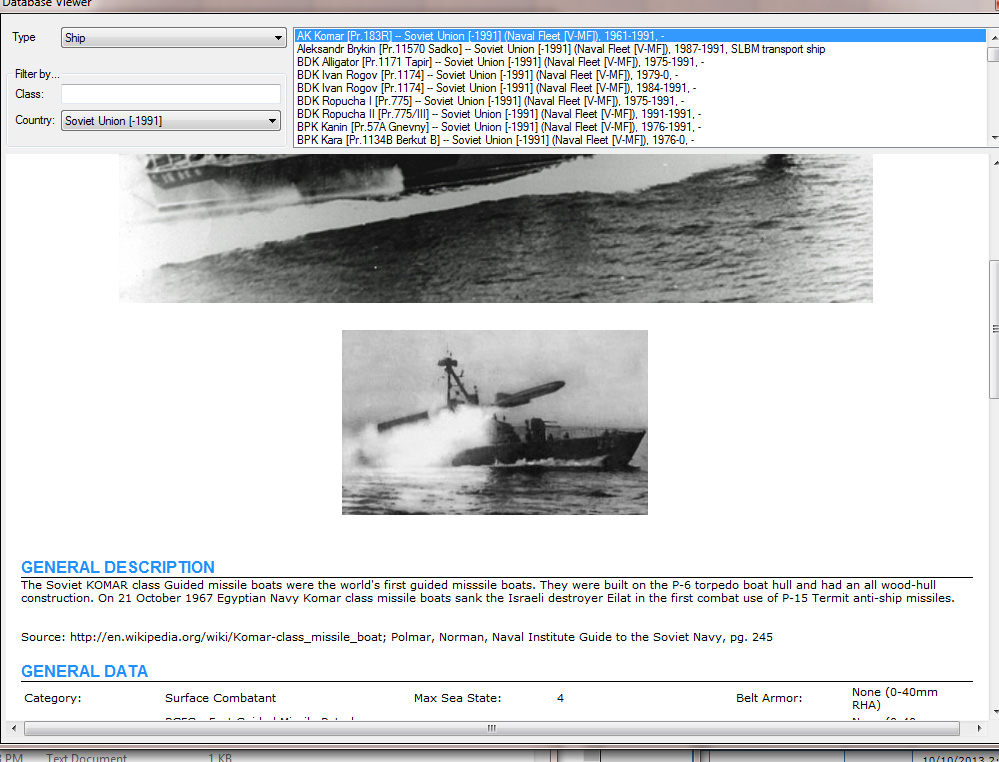Click the GENERAL DESCRIPTION heading
999x762 pixels.
click(x=118, y=567)
